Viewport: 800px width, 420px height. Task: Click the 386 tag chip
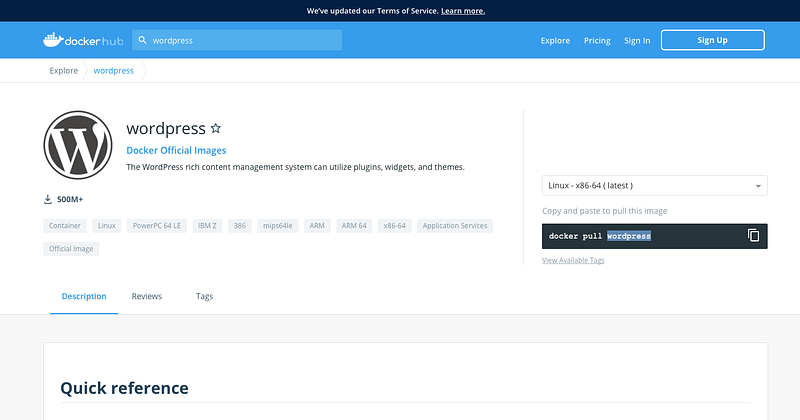tap(240, 226)
